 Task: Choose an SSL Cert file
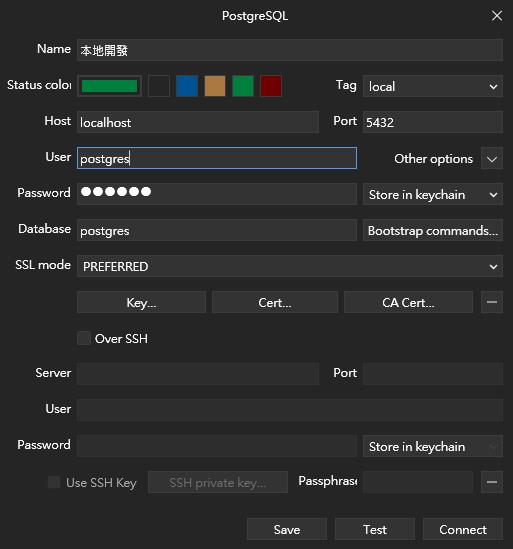coord(275,302)
